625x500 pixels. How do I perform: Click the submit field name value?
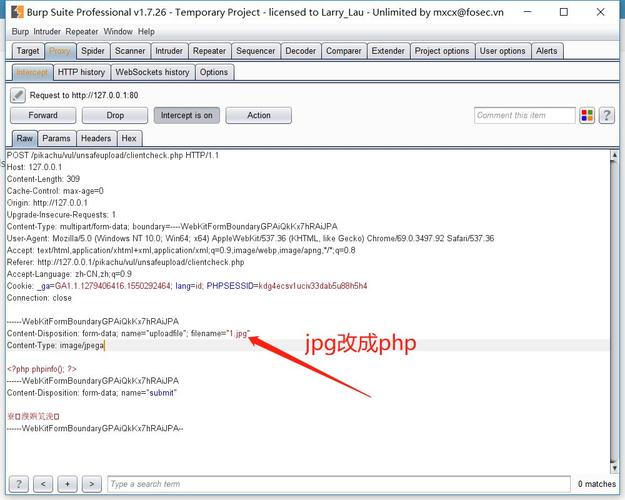pyautogui.click(x=161, y=393)
